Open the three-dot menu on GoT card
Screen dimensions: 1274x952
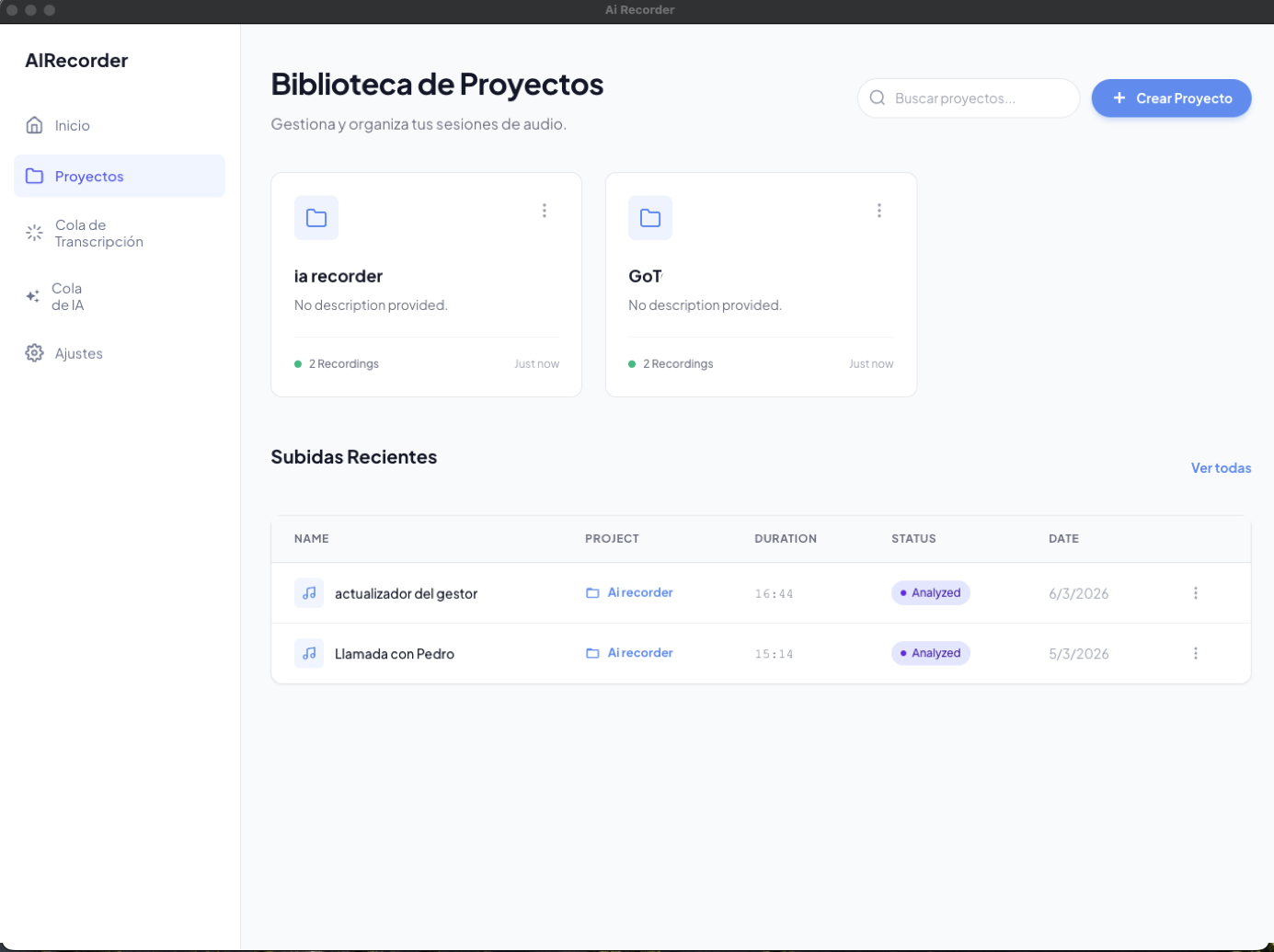click(879, 211)
